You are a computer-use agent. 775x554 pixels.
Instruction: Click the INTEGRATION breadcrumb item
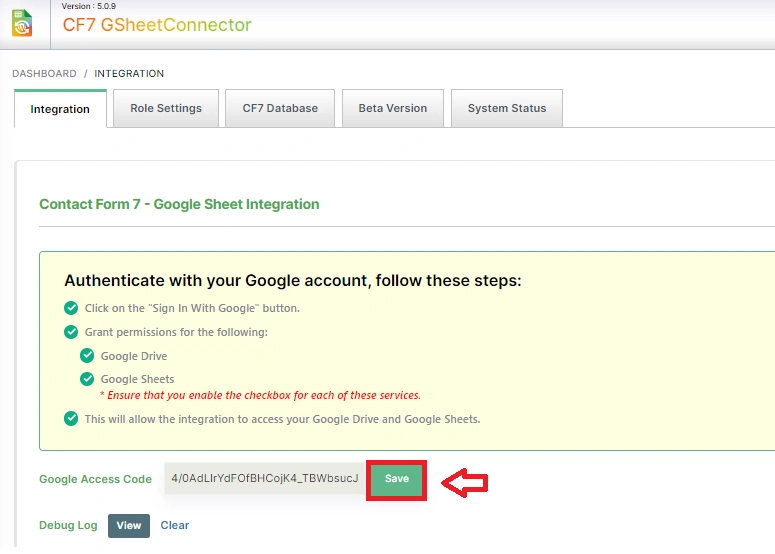point(129,74)
